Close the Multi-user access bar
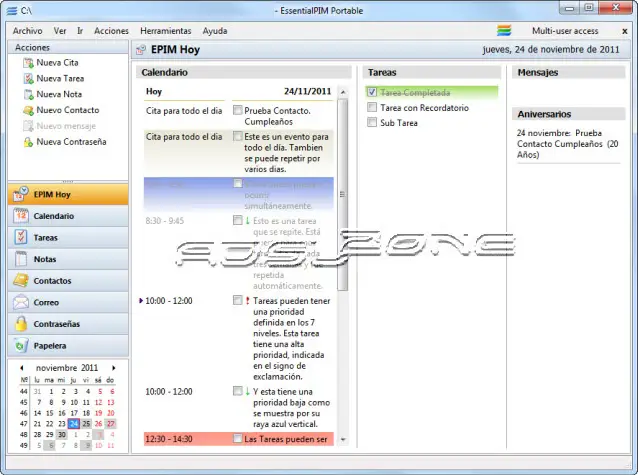This screenshot has width=638, height=475. pos(625,31)
